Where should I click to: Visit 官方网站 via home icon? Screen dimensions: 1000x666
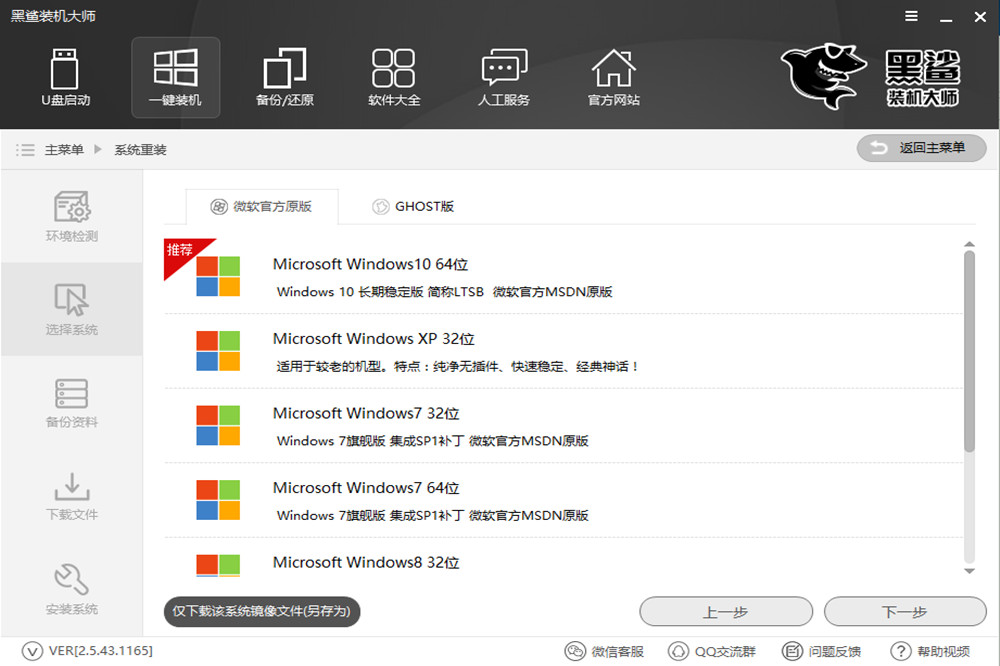click(x=614, y=77)
